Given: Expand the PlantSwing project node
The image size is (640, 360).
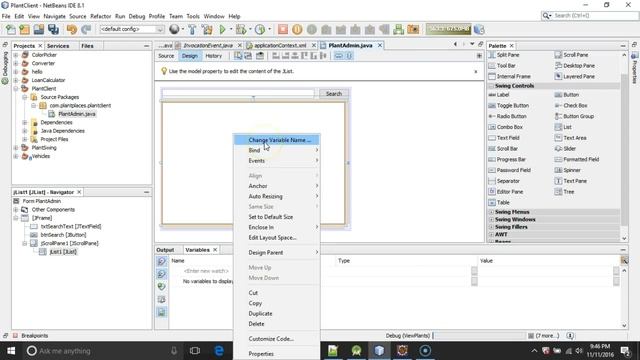Looking at the screenshot, I should coord(16,148).
